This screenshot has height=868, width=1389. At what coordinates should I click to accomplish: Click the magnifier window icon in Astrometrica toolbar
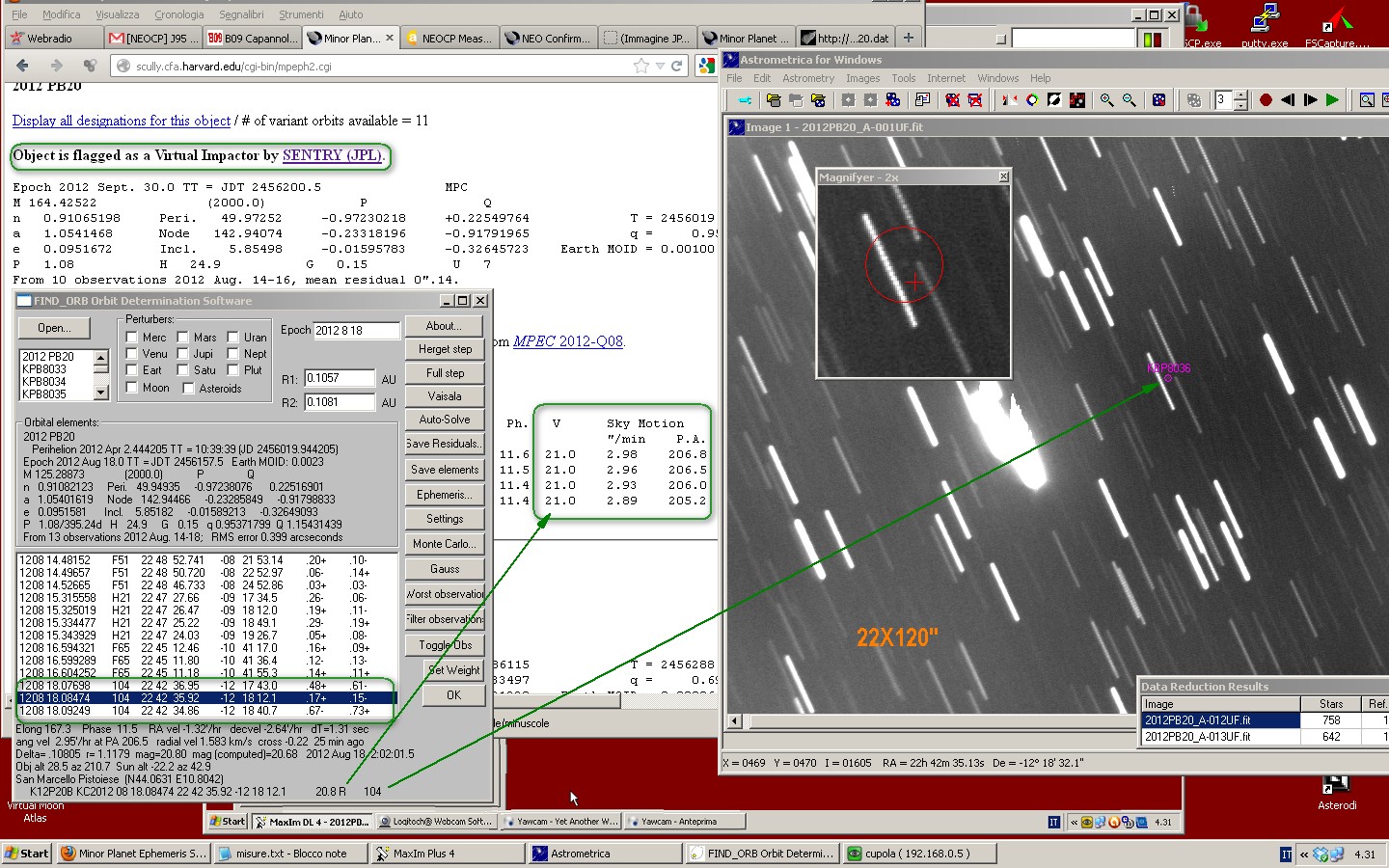1367,100
